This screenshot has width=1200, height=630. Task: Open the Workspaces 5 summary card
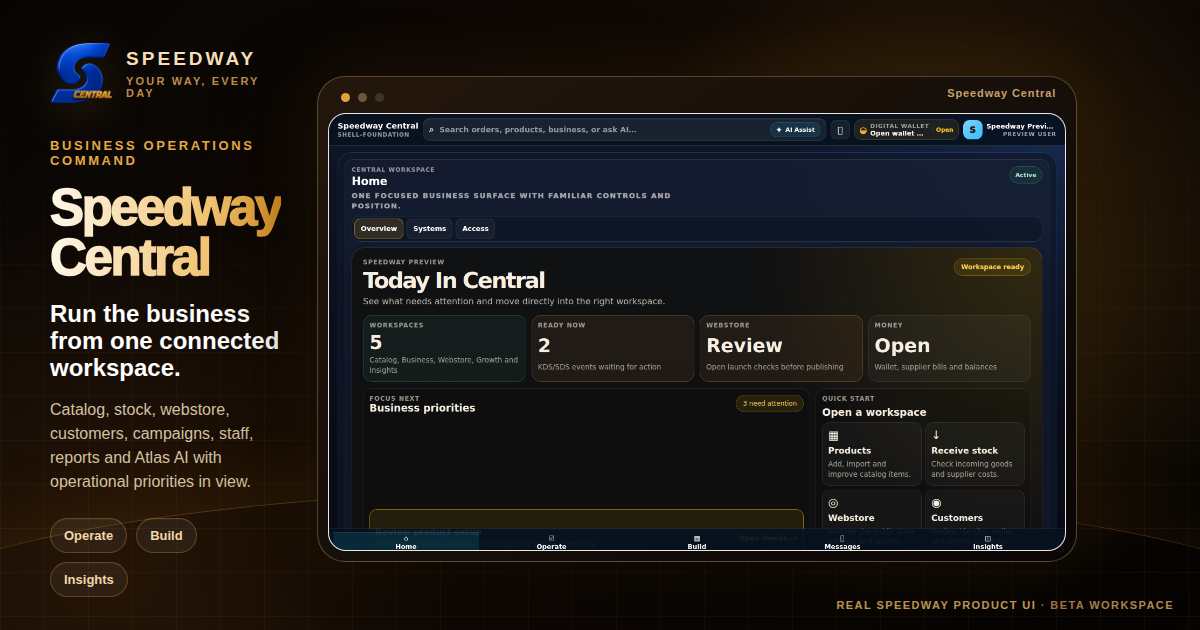tap(444, 348)
